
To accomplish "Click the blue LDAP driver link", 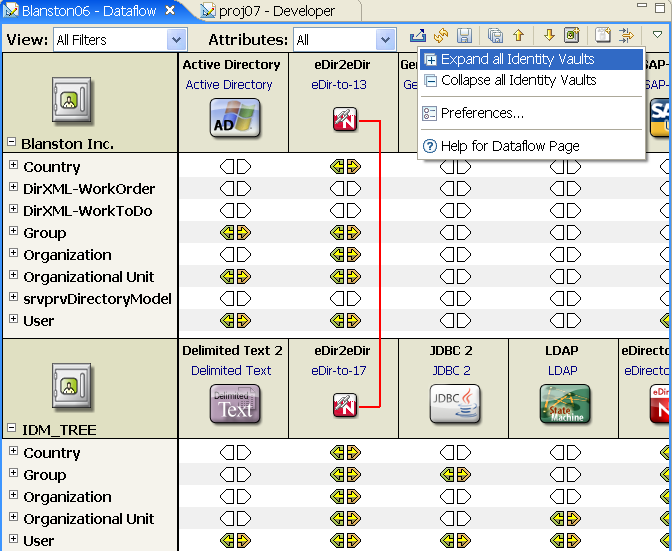I will (563, 371).
